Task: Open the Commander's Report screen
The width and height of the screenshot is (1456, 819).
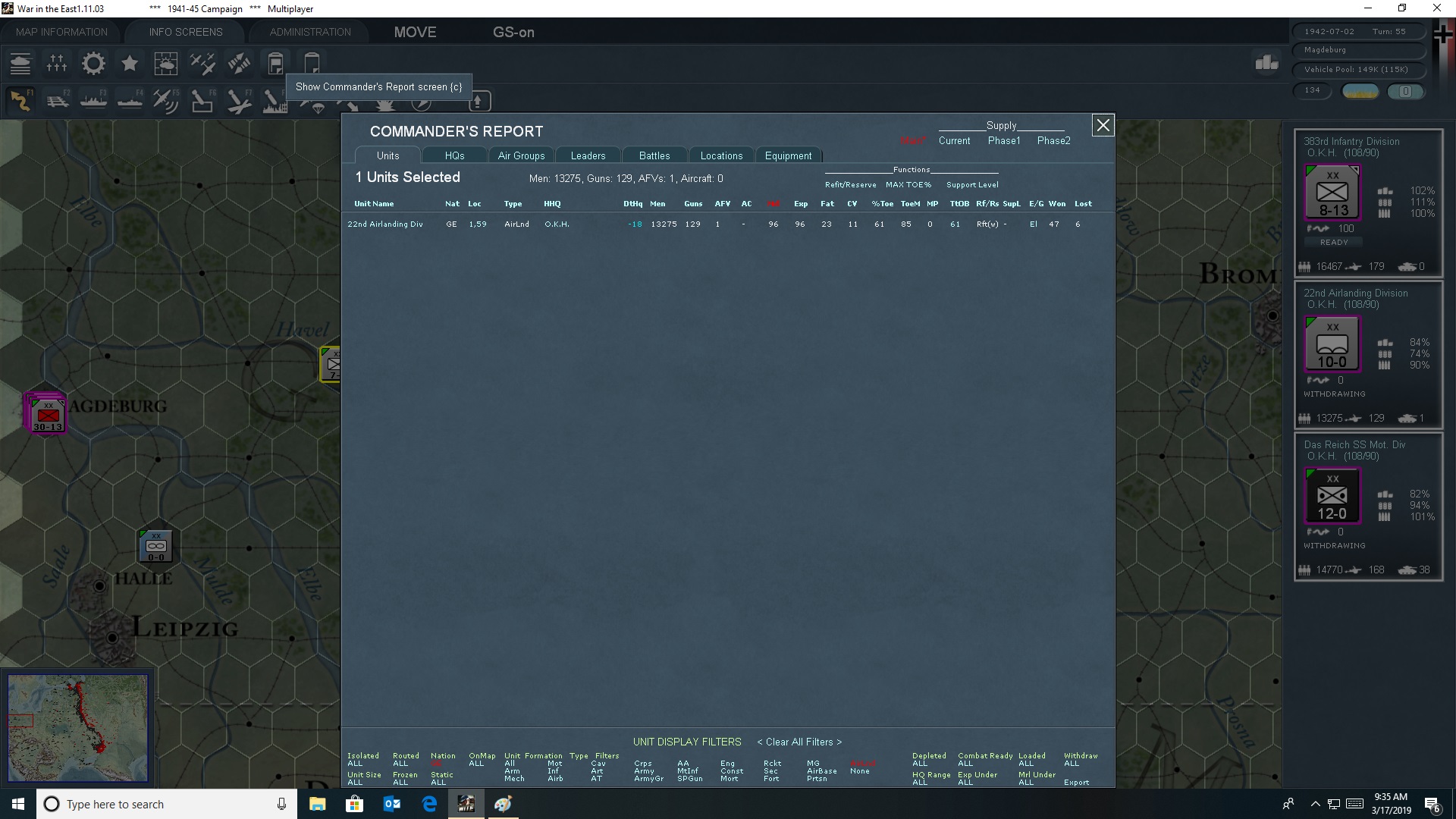Action: tap(275, 63)
